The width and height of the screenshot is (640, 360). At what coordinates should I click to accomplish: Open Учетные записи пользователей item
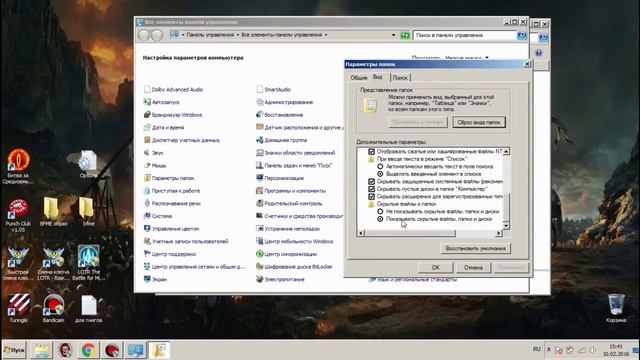tap(186, 241)
